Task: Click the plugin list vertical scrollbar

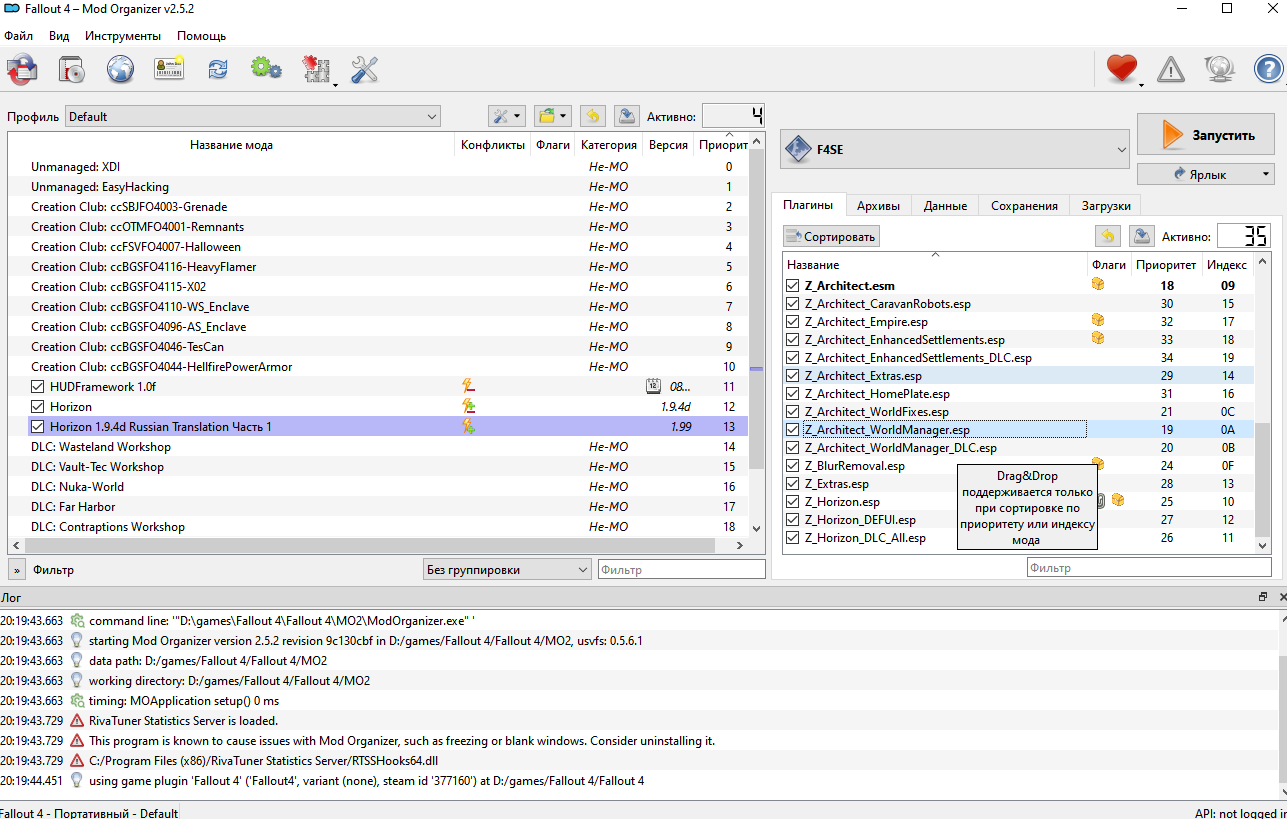Action: (1262, 478)
